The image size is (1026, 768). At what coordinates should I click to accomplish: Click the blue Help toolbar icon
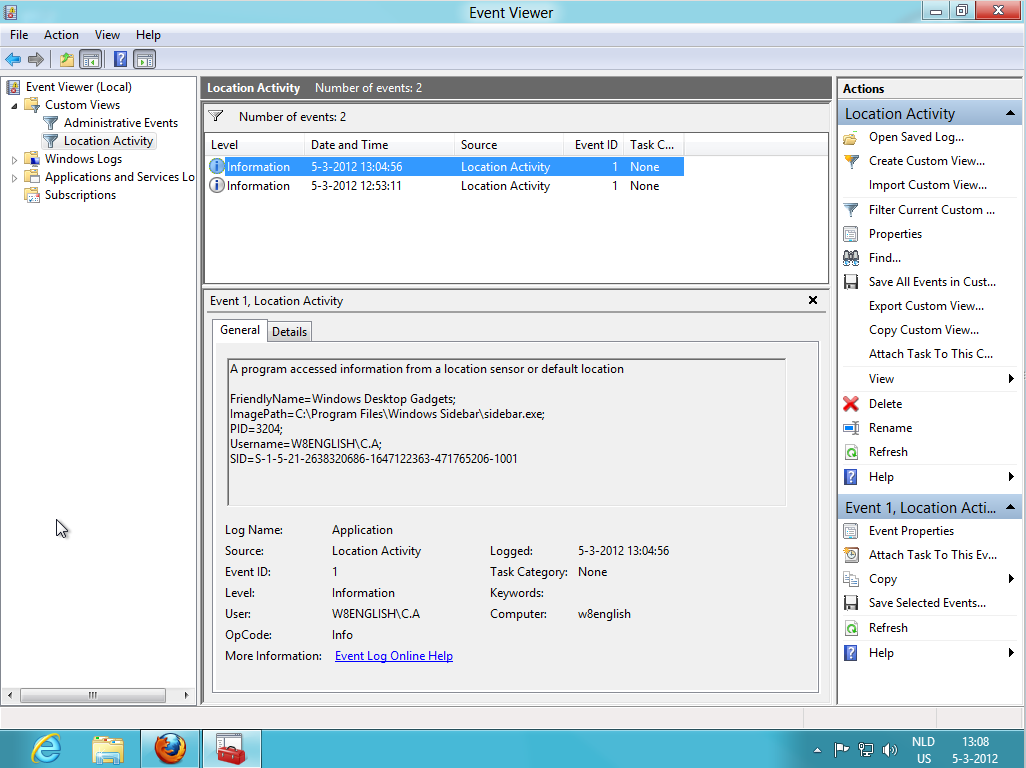[120, 60]
